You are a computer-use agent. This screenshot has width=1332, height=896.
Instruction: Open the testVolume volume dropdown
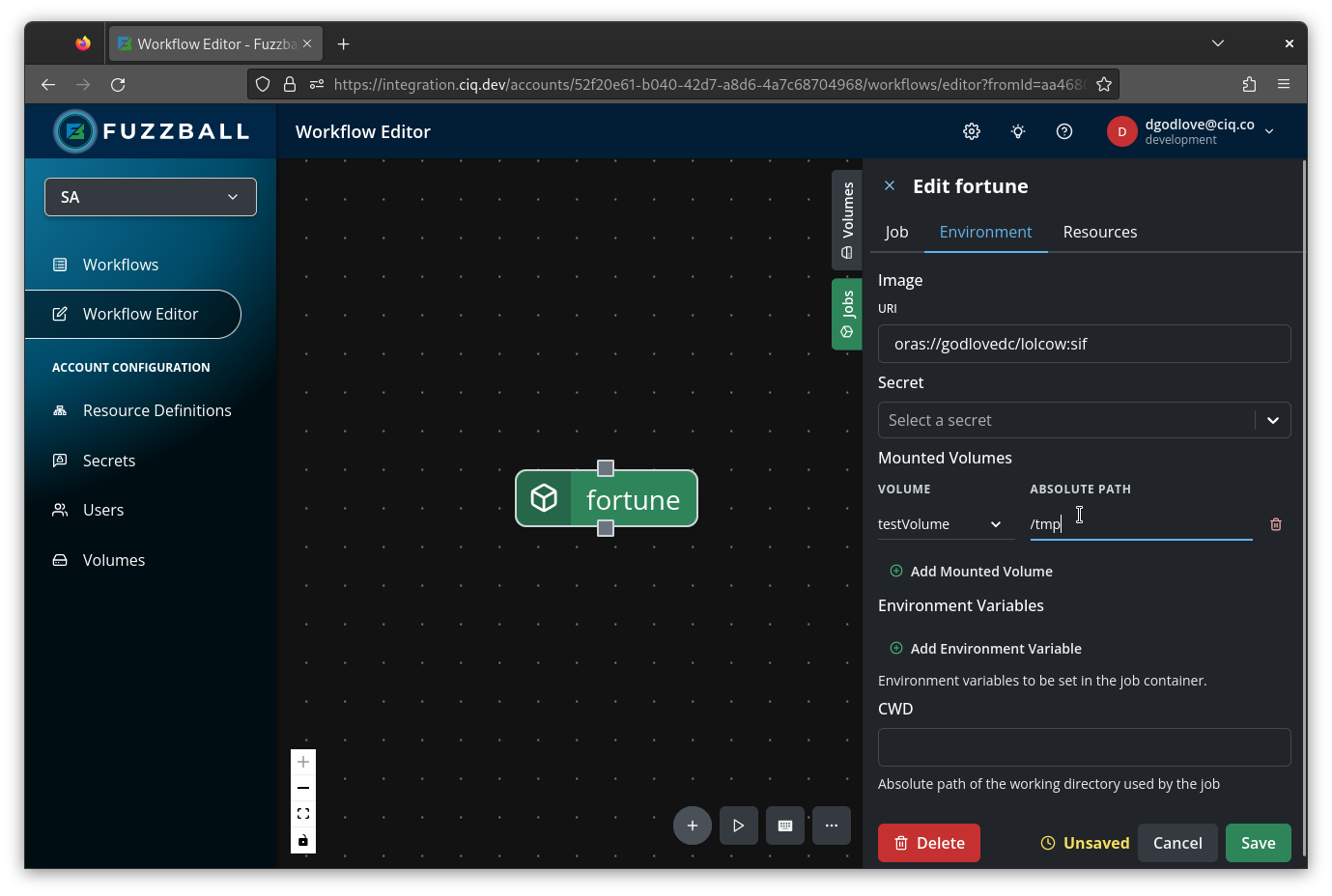coord(946,524)
